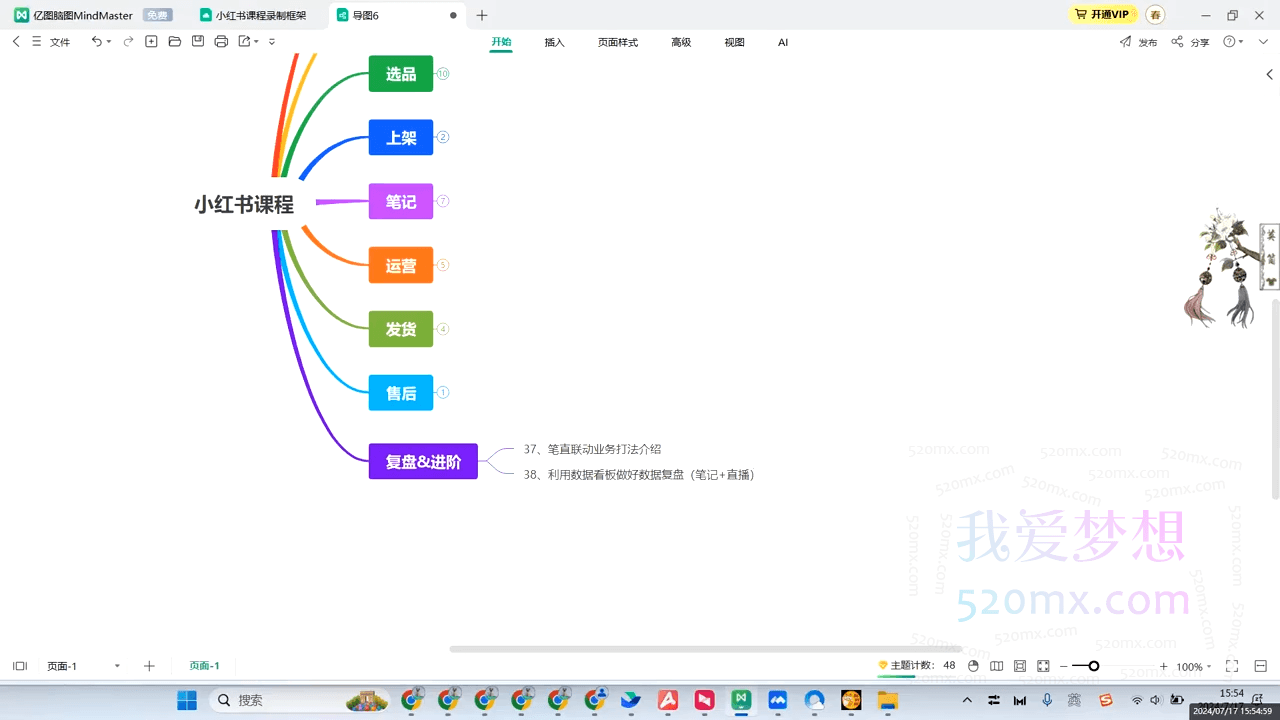Adjust the zoom slider in the status bar

tap(1094, 665)
